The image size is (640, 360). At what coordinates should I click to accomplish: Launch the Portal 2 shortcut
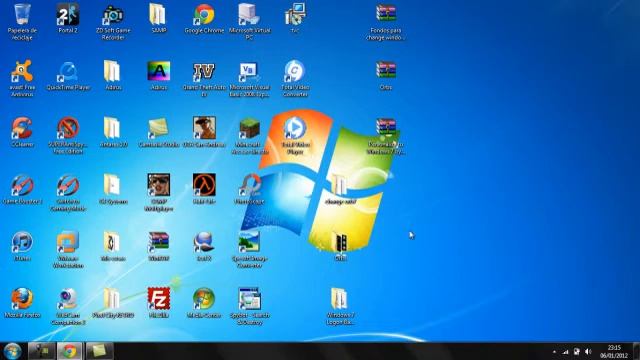pyautogui.click(x=68, y=14)
